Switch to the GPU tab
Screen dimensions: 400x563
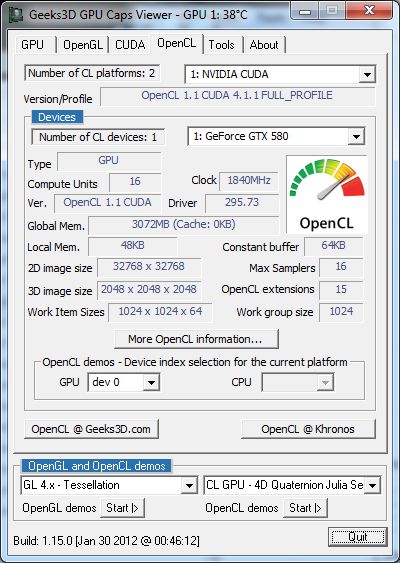click(33, 45)
